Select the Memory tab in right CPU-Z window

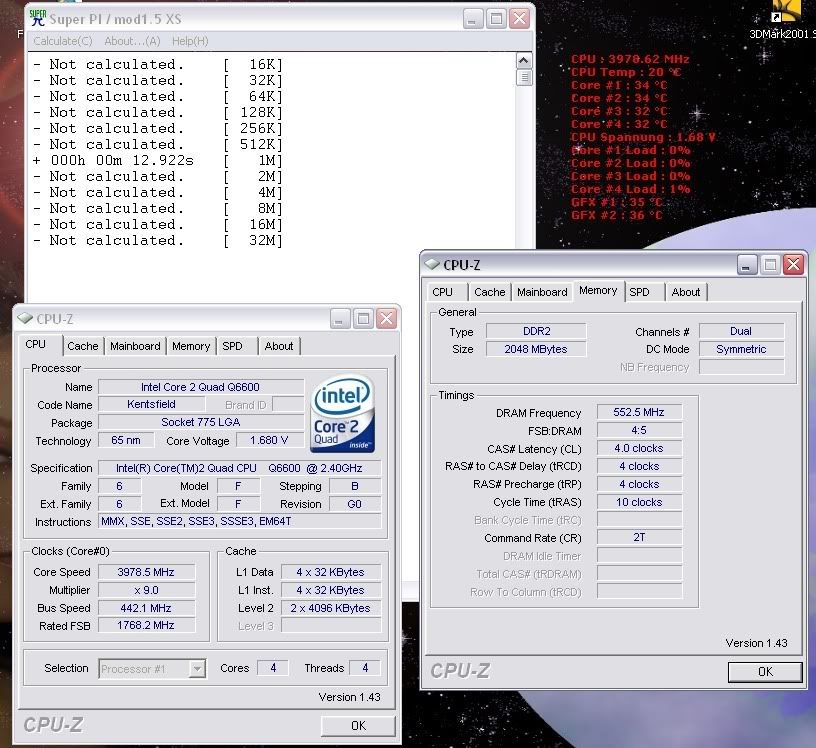pyautogui.click(x=598, y=290)
